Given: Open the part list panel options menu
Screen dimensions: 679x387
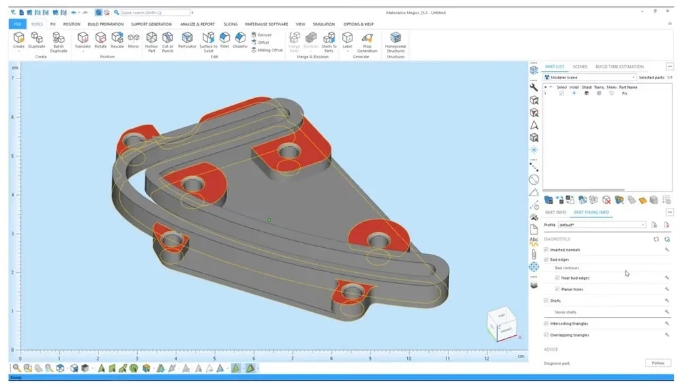Looking at the screenshot, I should [x=670, y=67].
